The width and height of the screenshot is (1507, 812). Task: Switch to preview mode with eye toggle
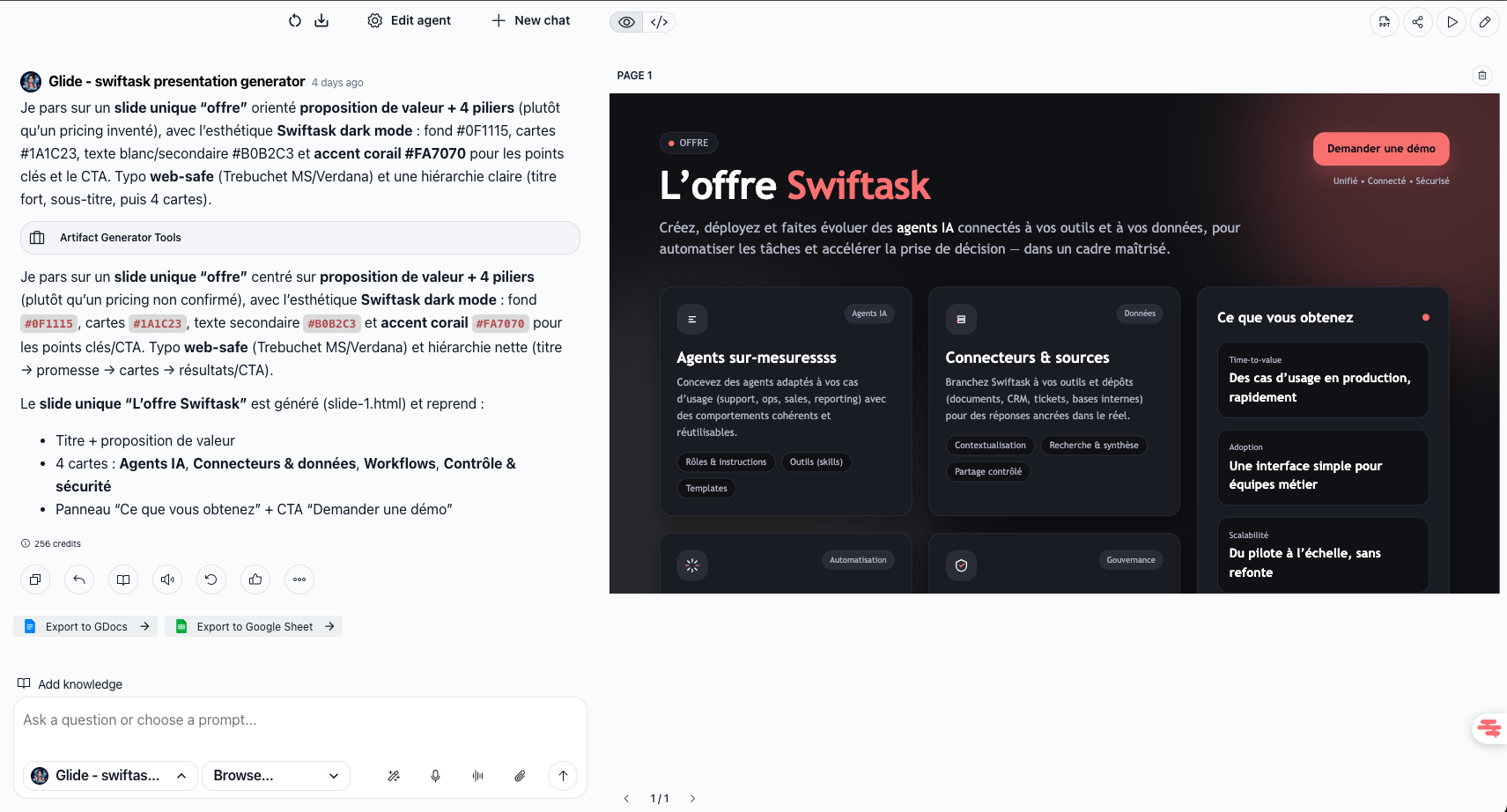(626, 22)
